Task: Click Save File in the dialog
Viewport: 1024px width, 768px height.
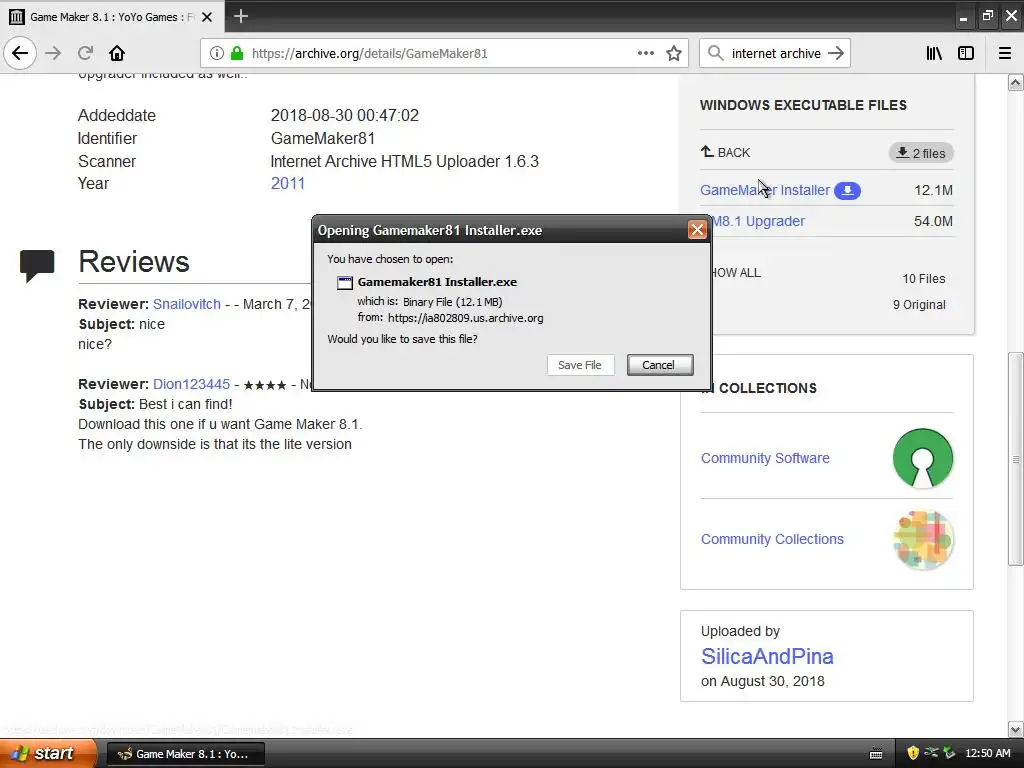Action: click(580, 365)
